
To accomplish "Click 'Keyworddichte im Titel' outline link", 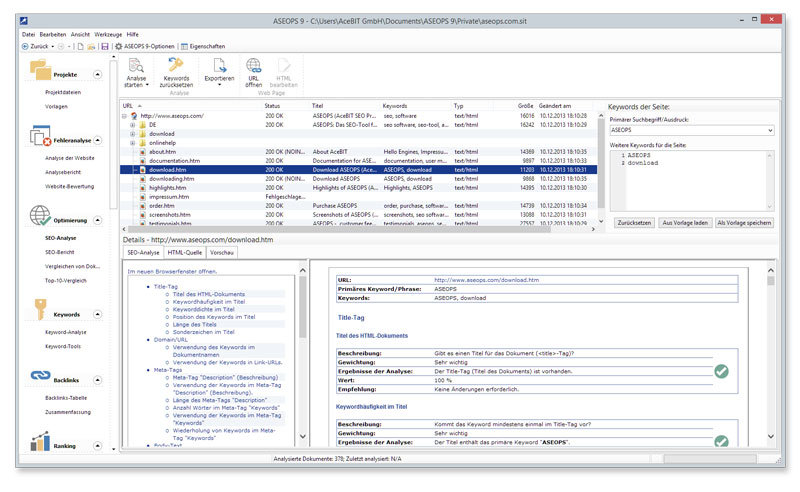I will click(204, 309).
